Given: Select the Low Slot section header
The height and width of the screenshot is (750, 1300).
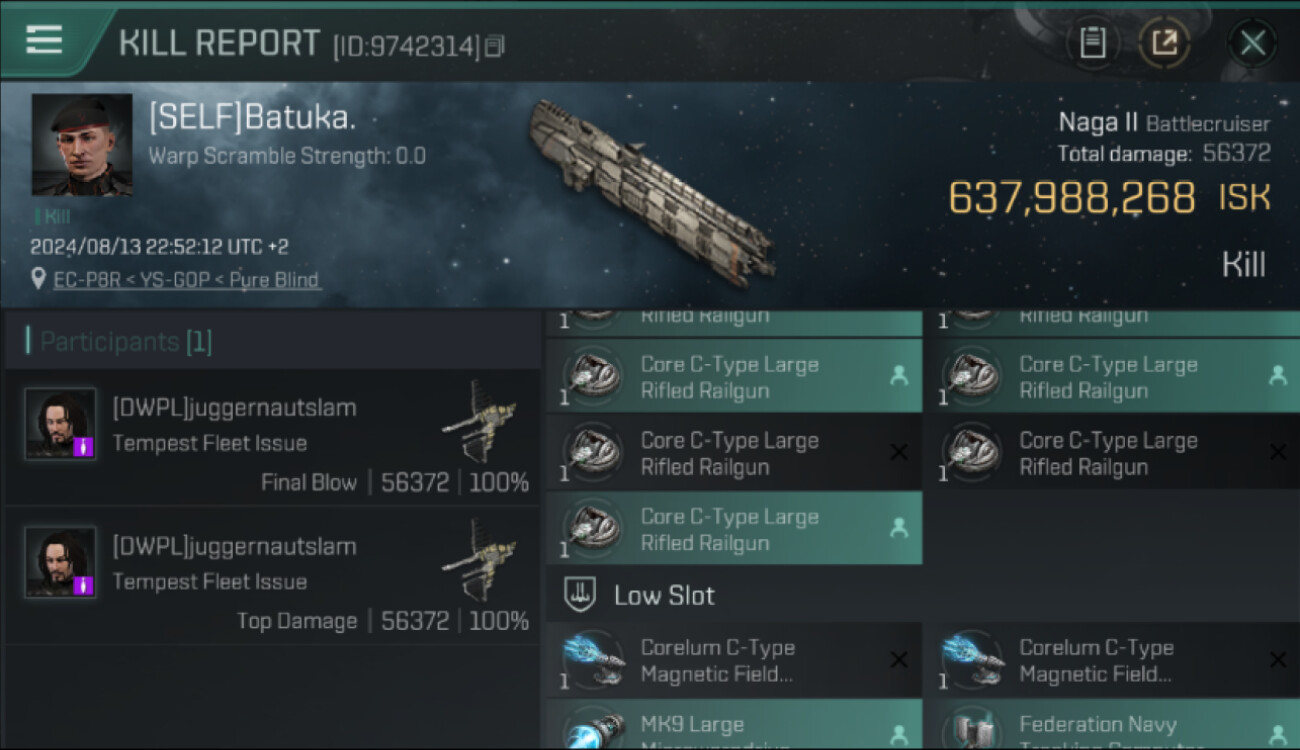Looking at the screenshot, I should tap(664, 596).
